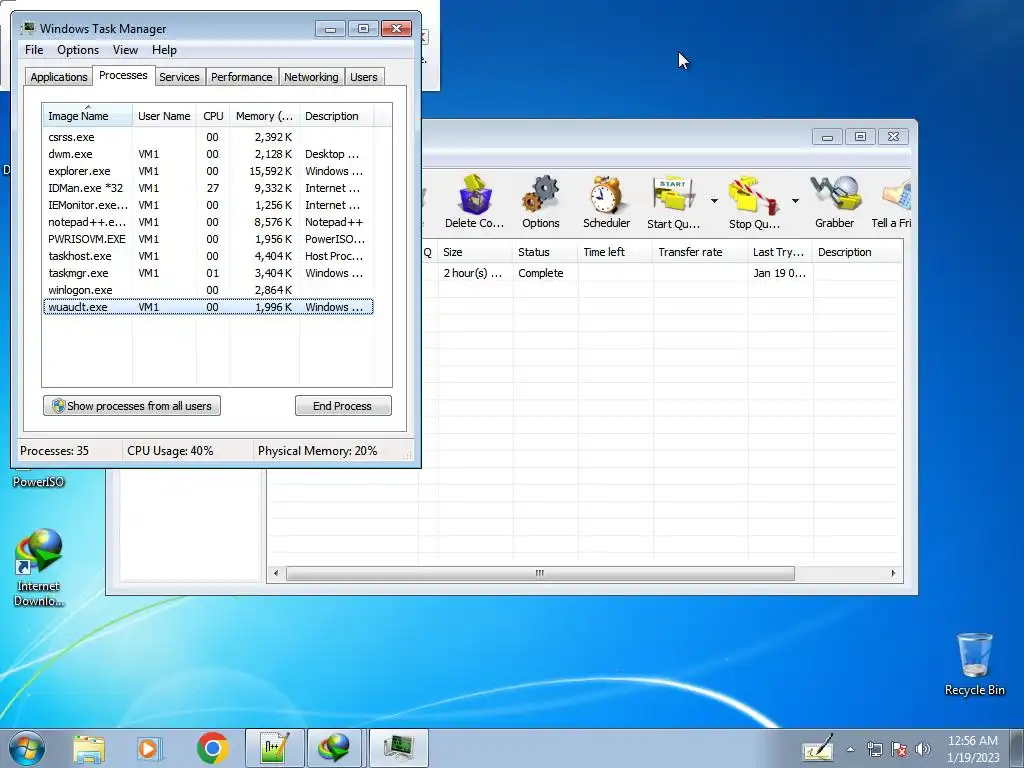The image size is (1024, 768).
Task: Click the End Process button
Action: coord(343,406)
